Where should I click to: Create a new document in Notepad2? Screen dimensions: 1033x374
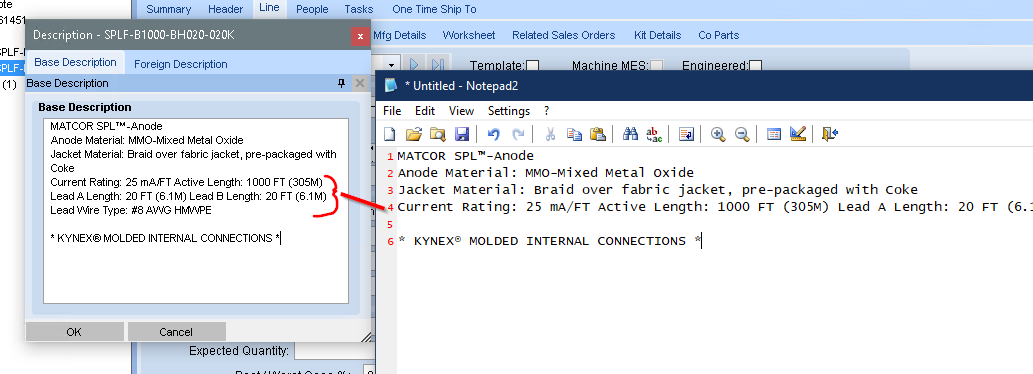click(x=390, y=134)
